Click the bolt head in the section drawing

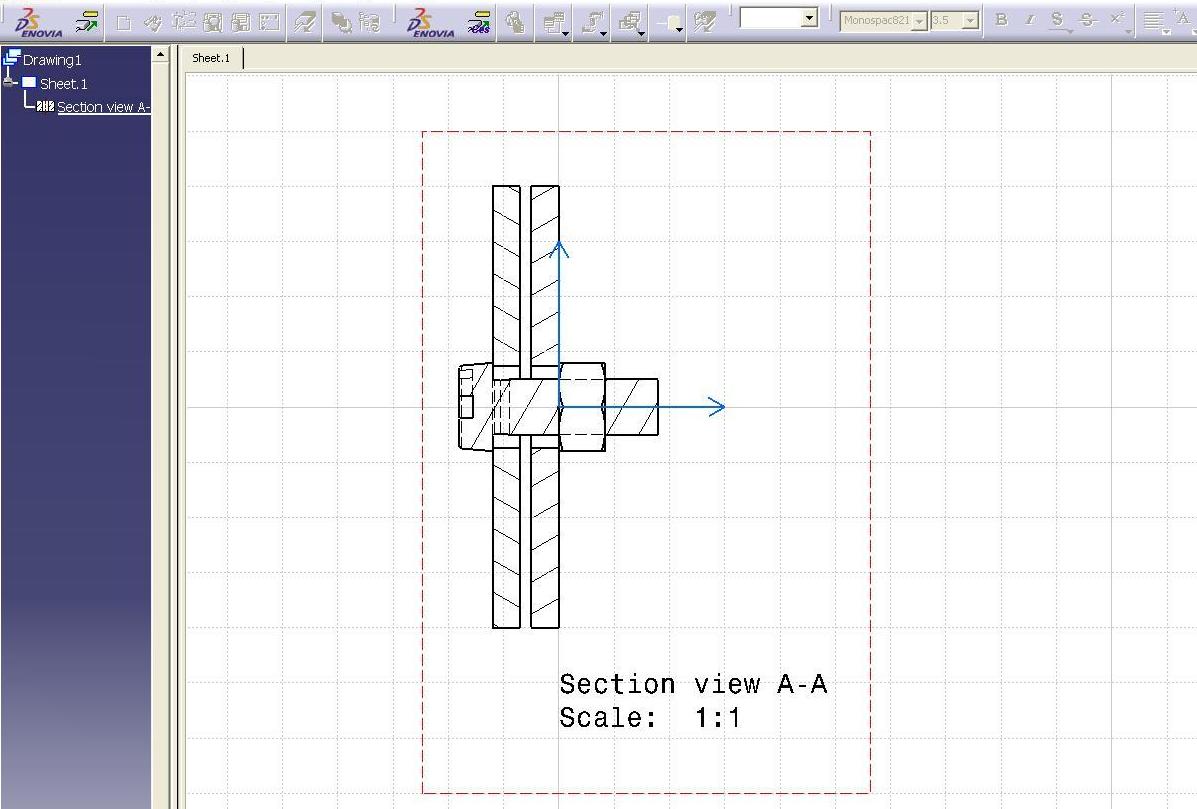[x=474, y=406]
